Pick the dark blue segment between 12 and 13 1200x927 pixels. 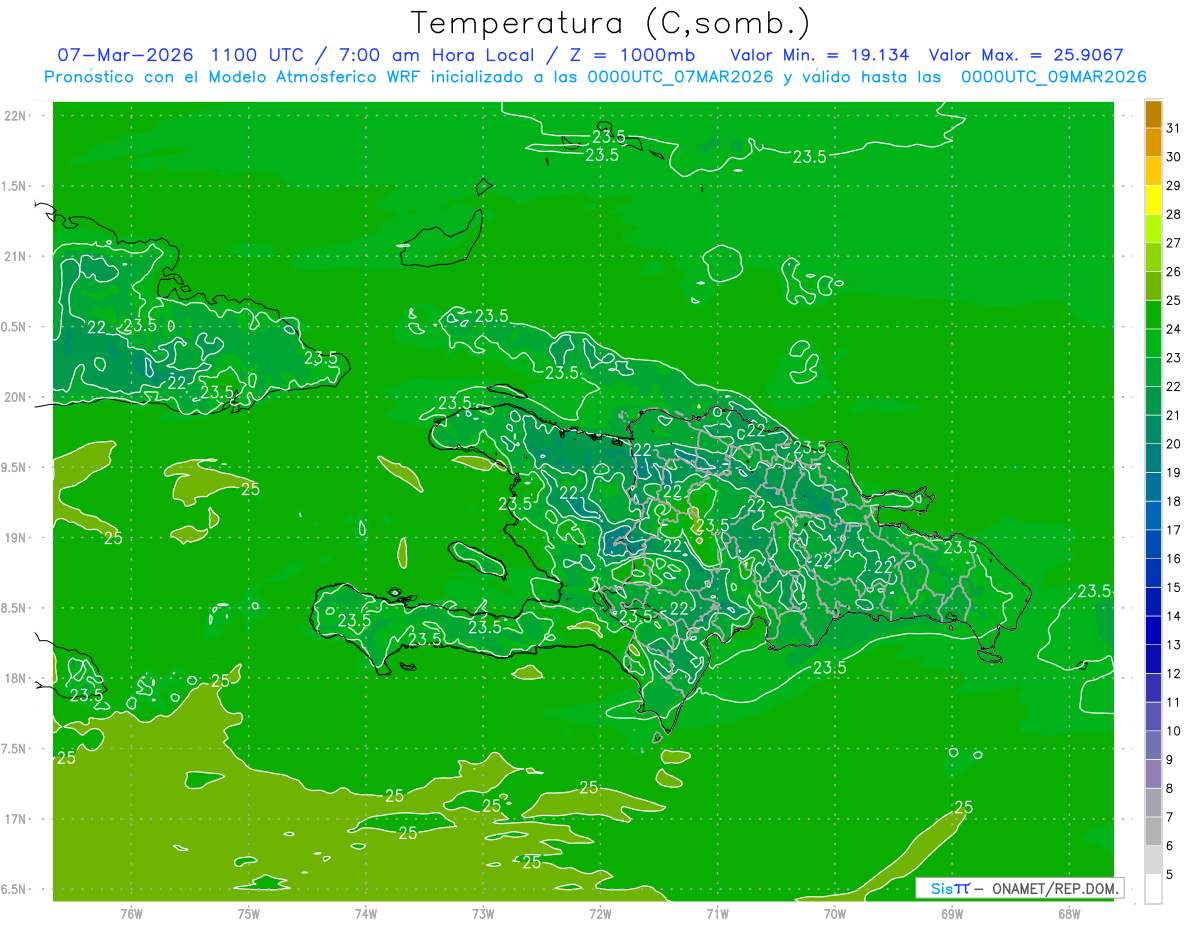pyautogui.click(x=1153, y=659)
